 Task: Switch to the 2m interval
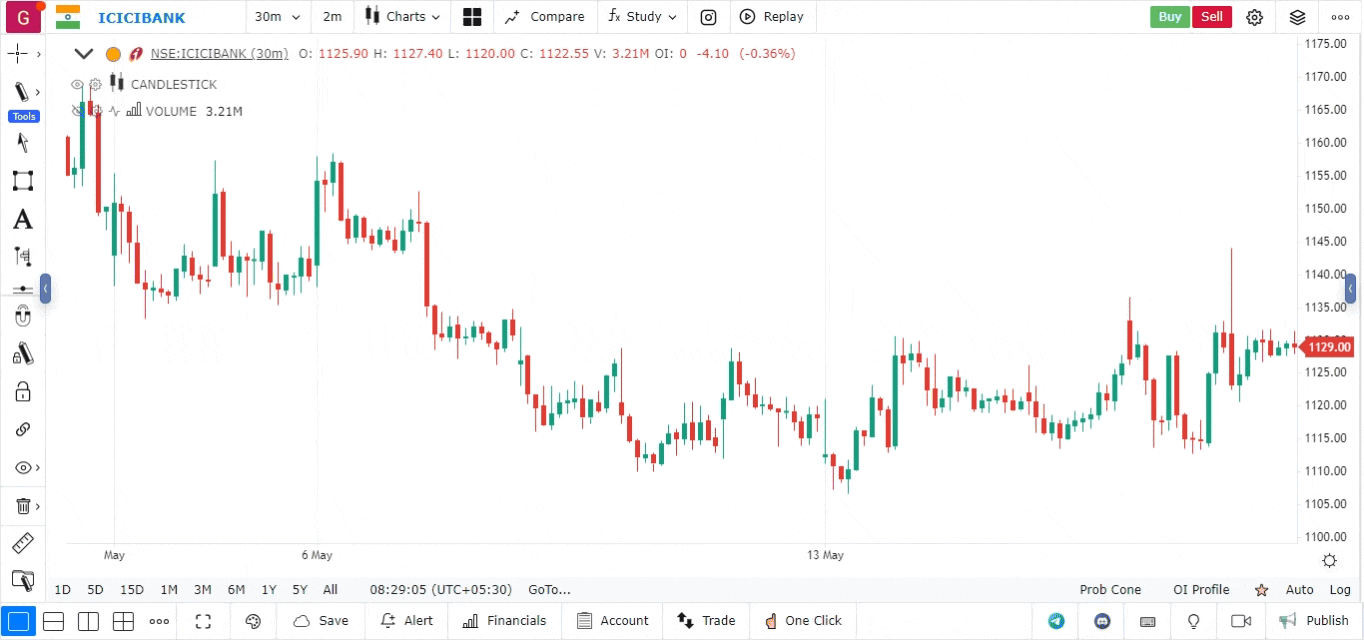point(332,17)
